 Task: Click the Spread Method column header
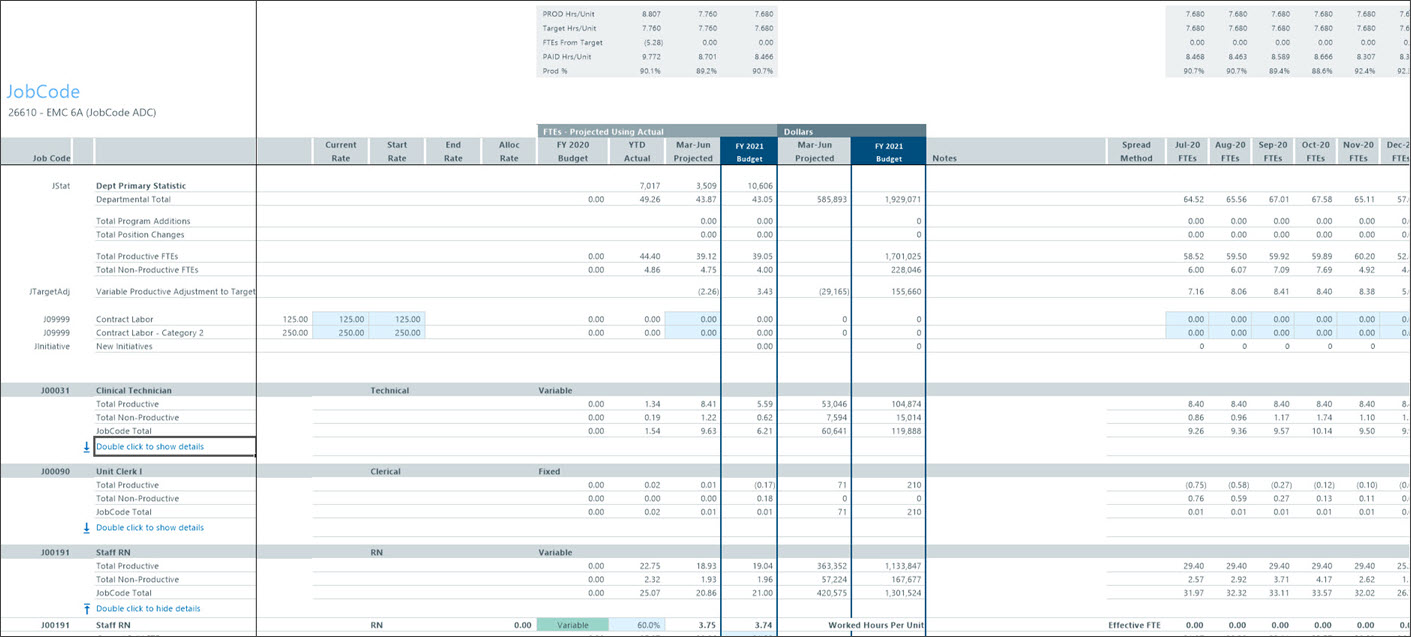point(1136,152)
